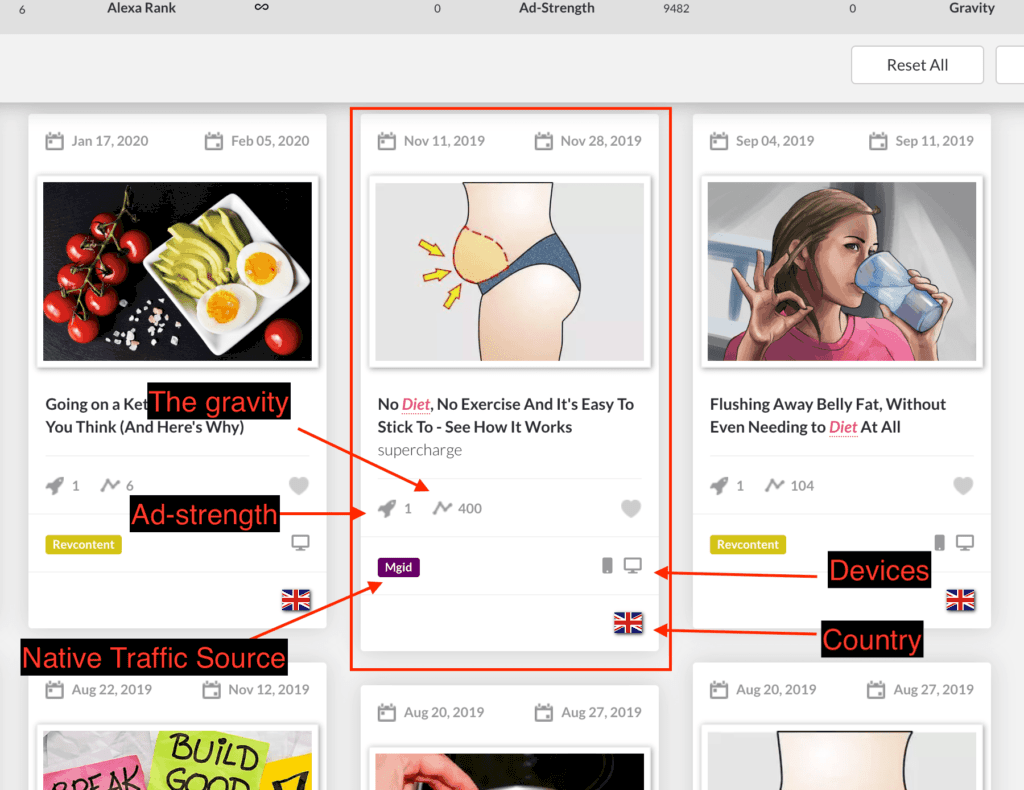The height and width of the screenshot is (790, 1024).
Task: Click the UK flag on keto ad card
Action: (296, 600)
